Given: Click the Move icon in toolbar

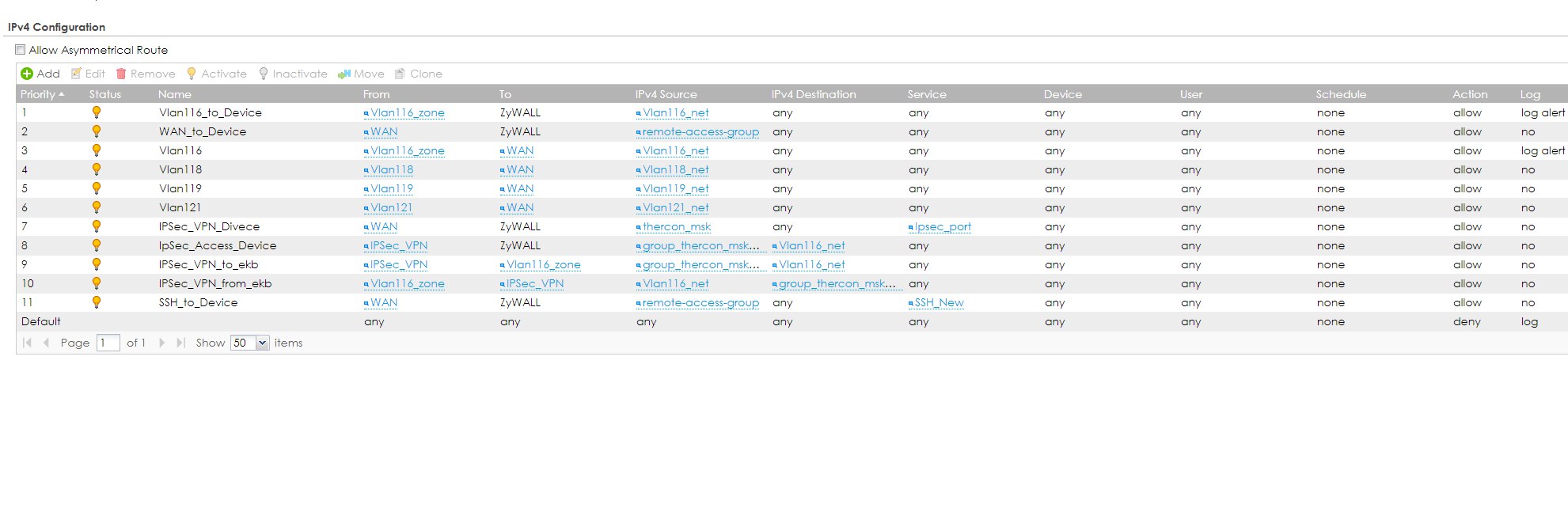Looking at the screenshot, I should (344, 74).
